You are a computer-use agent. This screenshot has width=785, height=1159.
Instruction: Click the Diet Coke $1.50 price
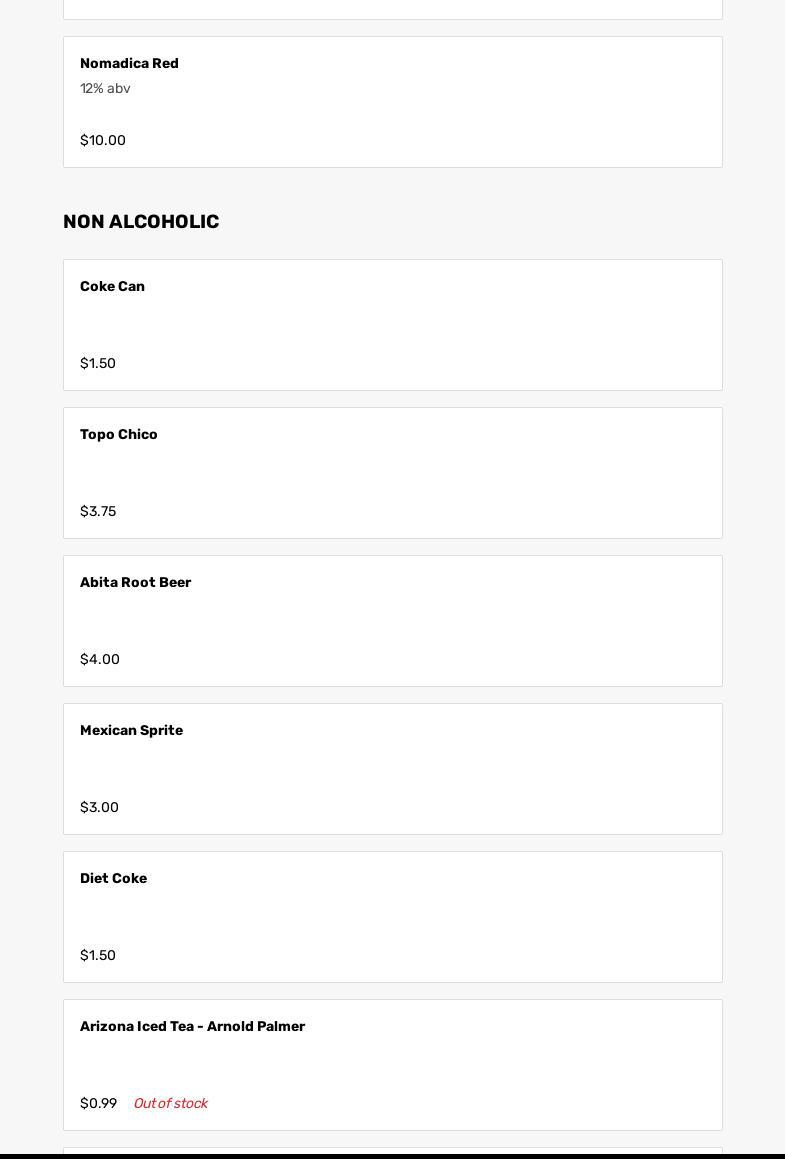(98, 956)
